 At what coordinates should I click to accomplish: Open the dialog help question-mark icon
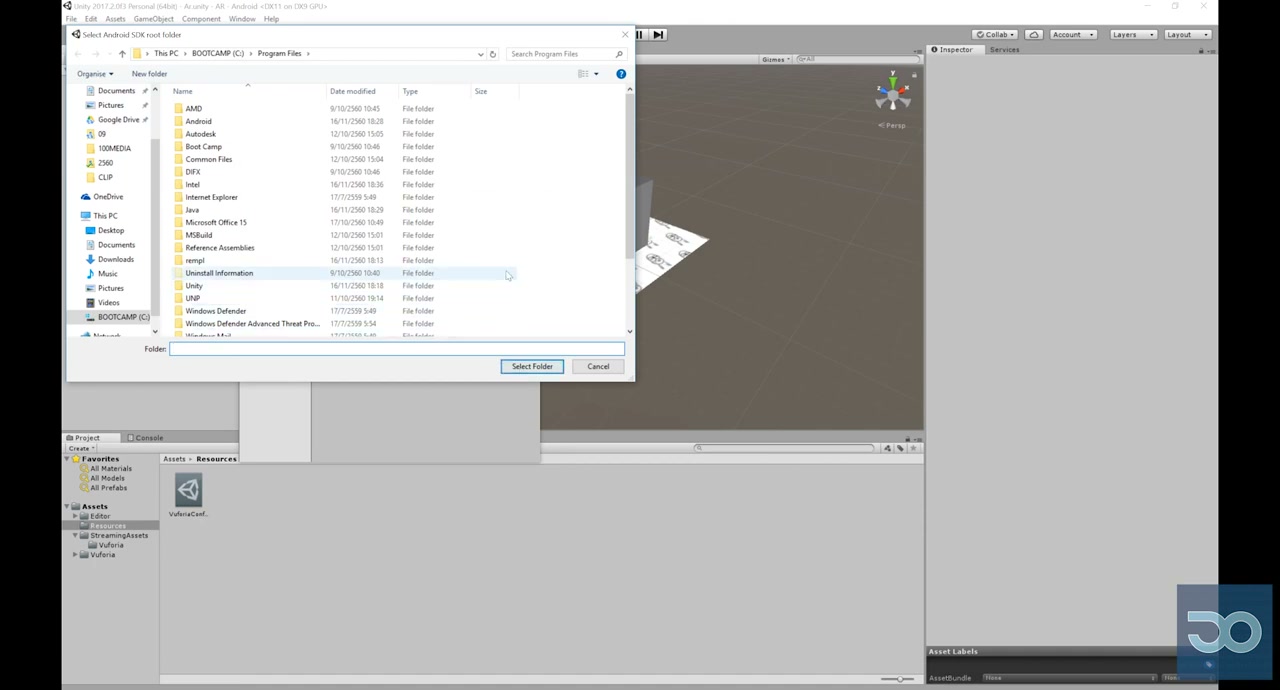point(621,74)
